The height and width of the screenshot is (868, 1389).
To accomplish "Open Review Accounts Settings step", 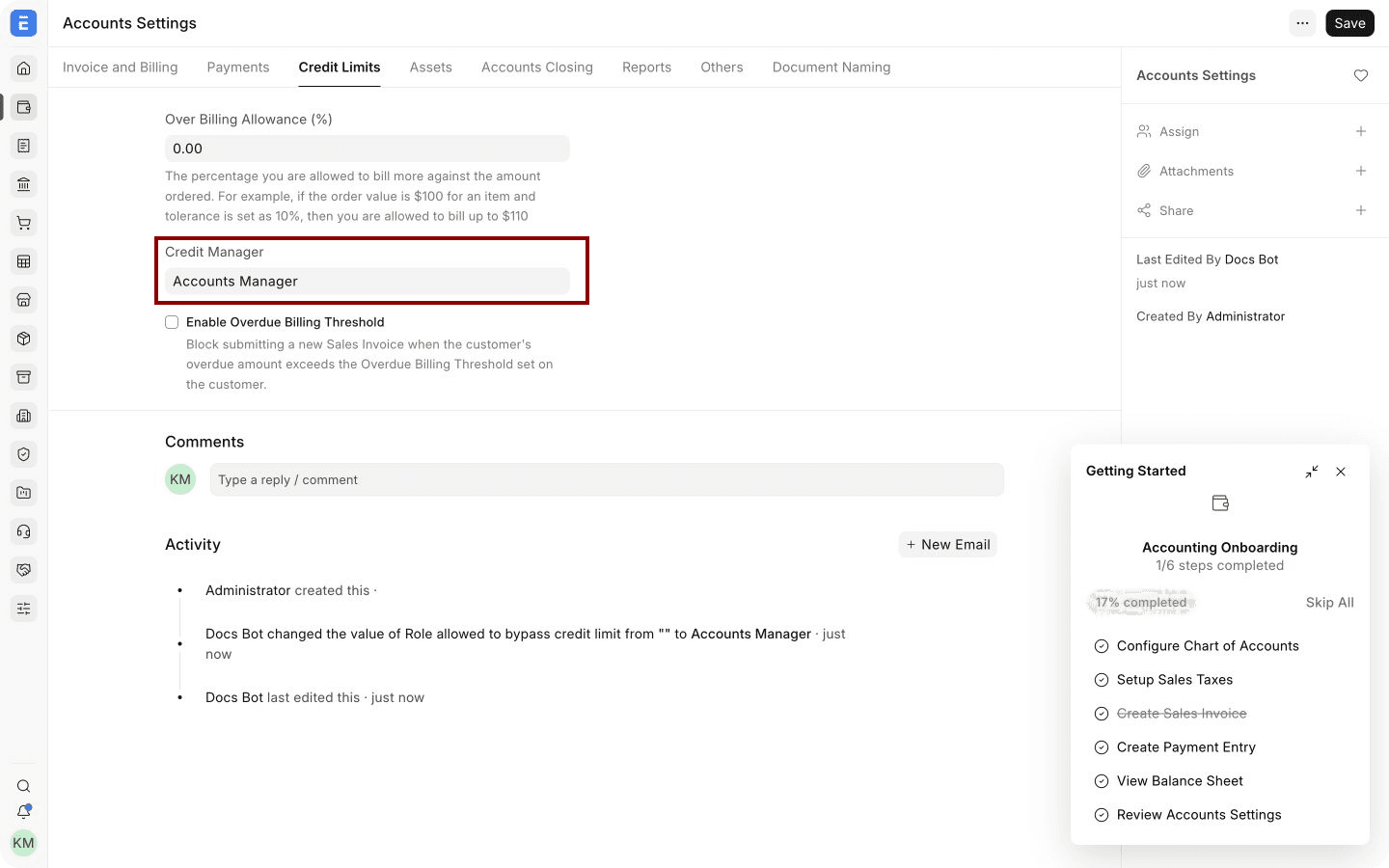I will [1199, 815].
